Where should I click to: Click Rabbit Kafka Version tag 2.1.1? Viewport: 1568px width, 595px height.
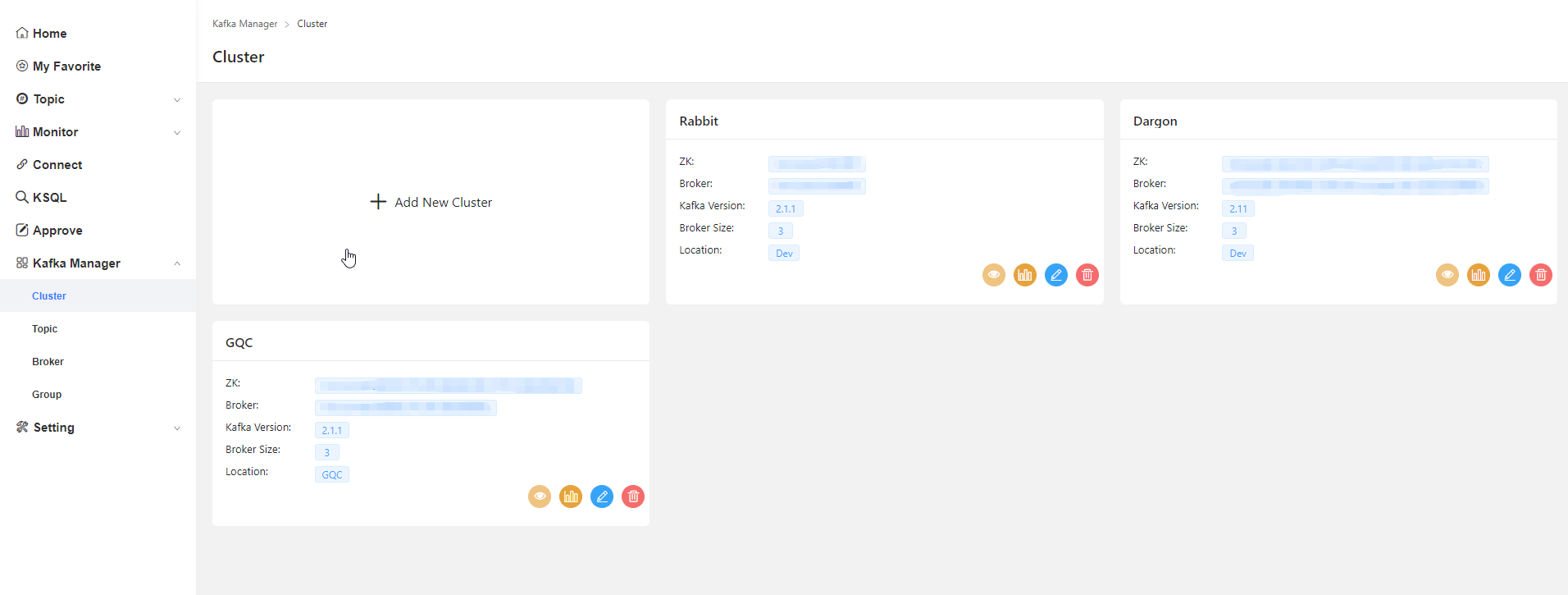click(786, 208)
